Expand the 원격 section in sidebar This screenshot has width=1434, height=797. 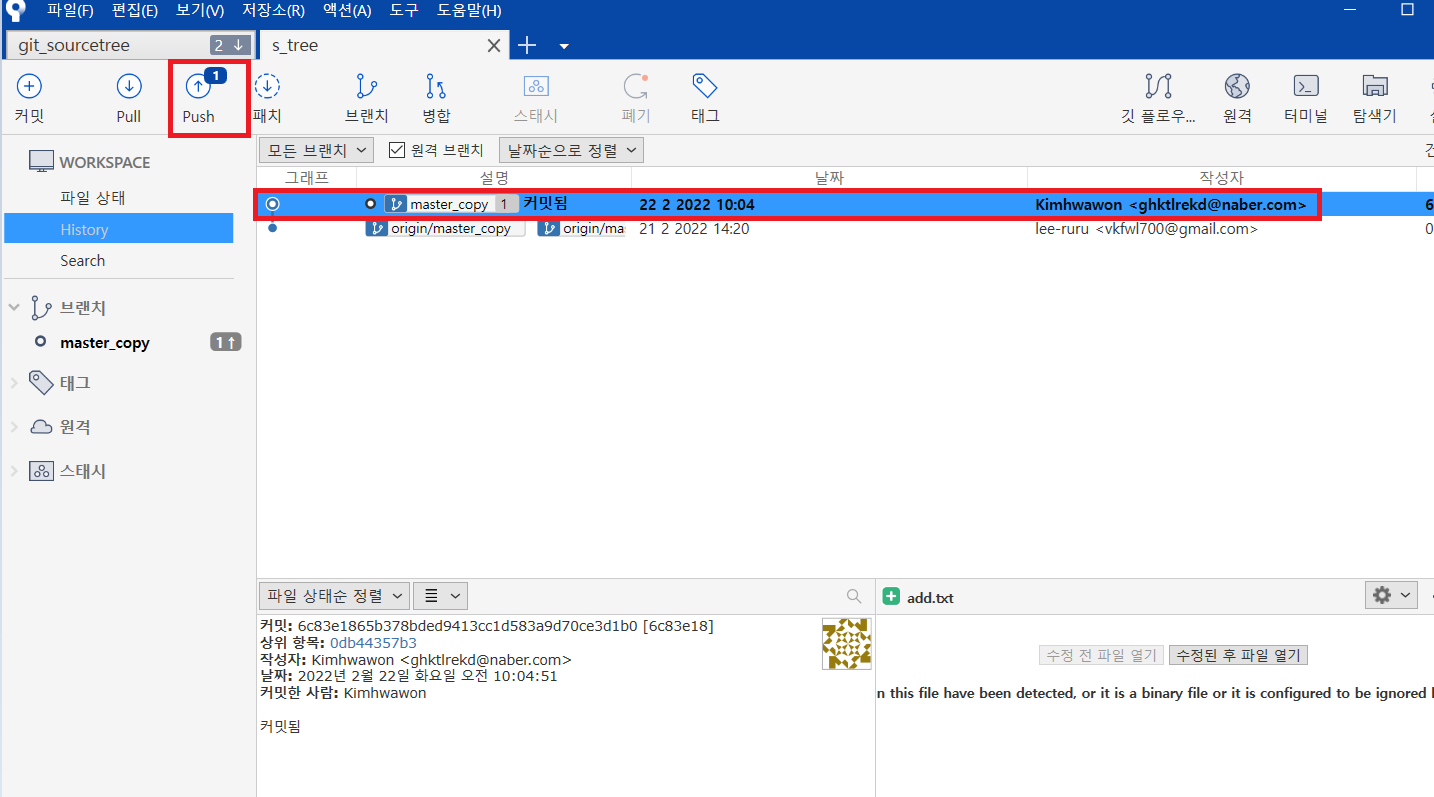[x=14, y=427]
